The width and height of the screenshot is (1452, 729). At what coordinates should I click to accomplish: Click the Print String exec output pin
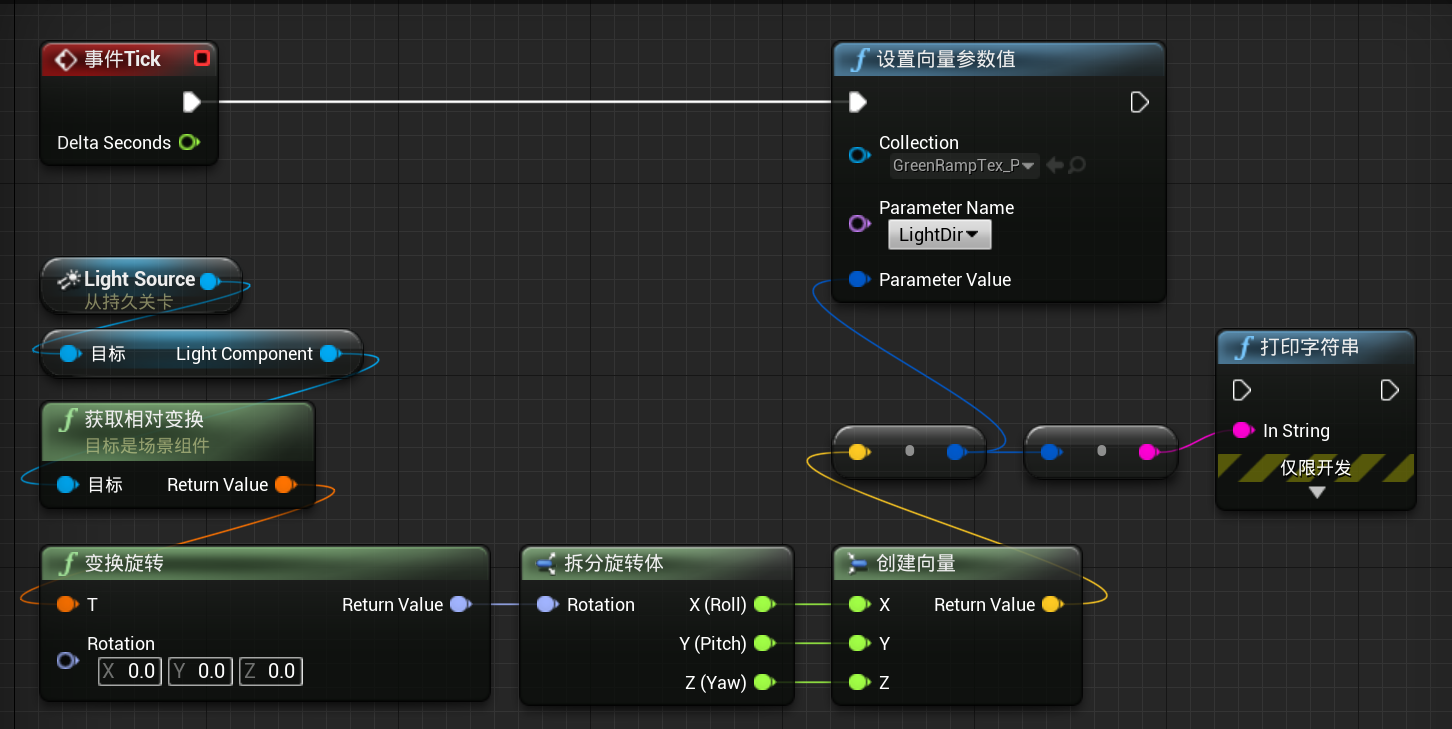coord(1389,389)
